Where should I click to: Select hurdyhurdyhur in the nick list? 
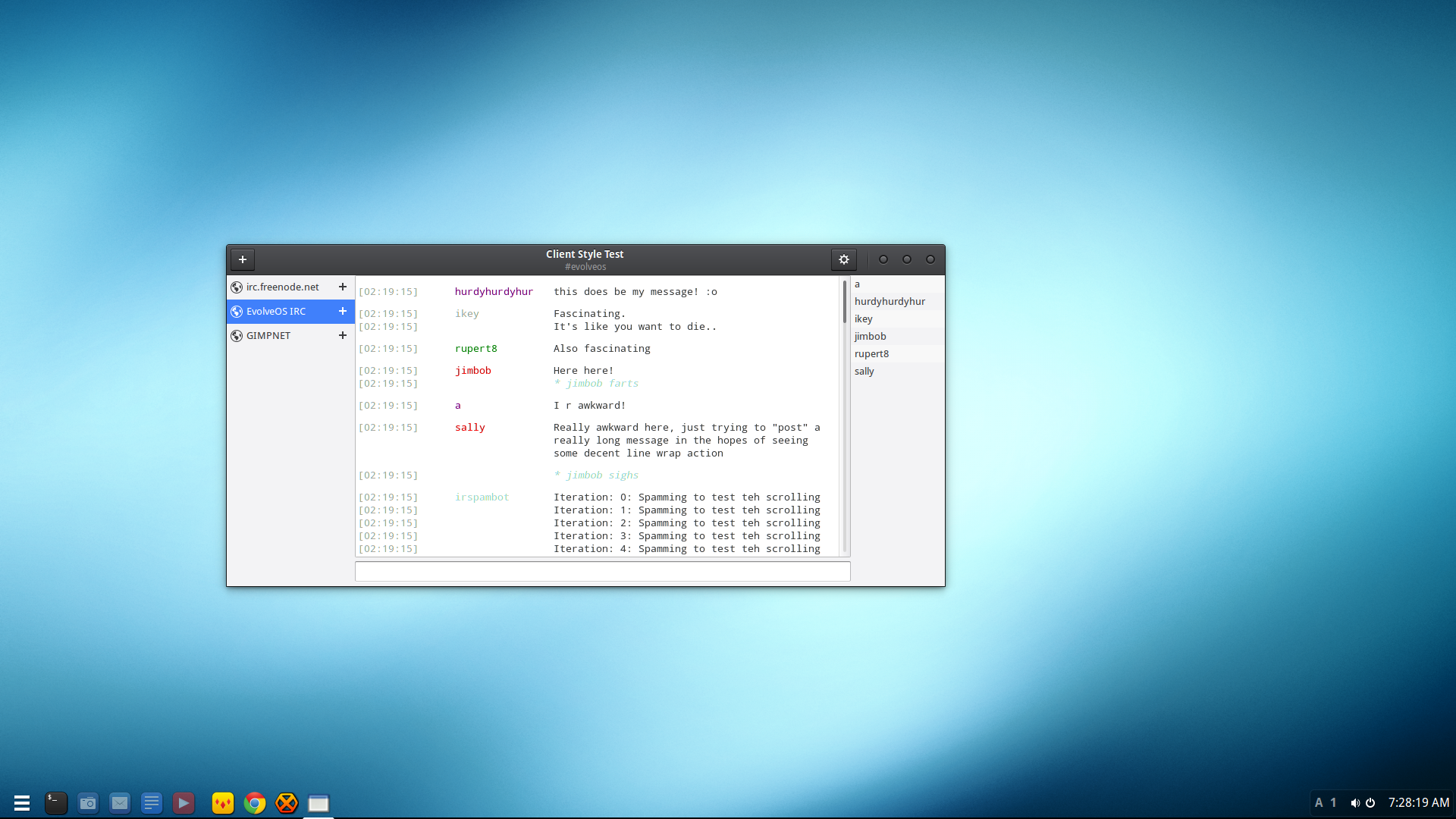point(898,302)
